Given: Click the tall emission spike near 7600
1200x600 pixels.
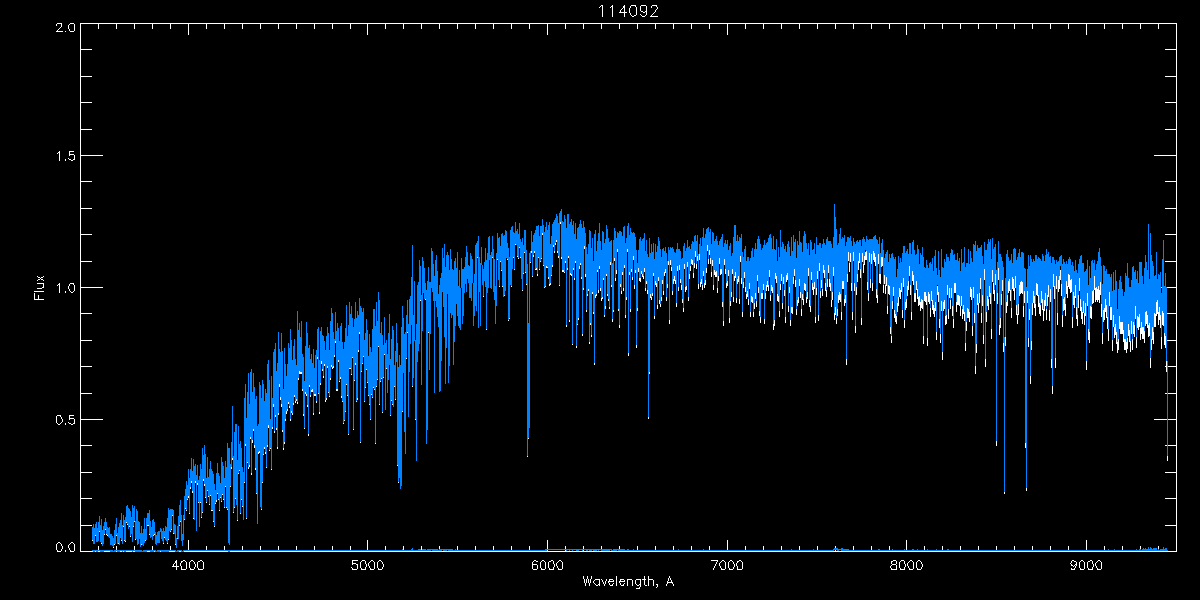Looking at the screenshot, I should tap(834, 215).
